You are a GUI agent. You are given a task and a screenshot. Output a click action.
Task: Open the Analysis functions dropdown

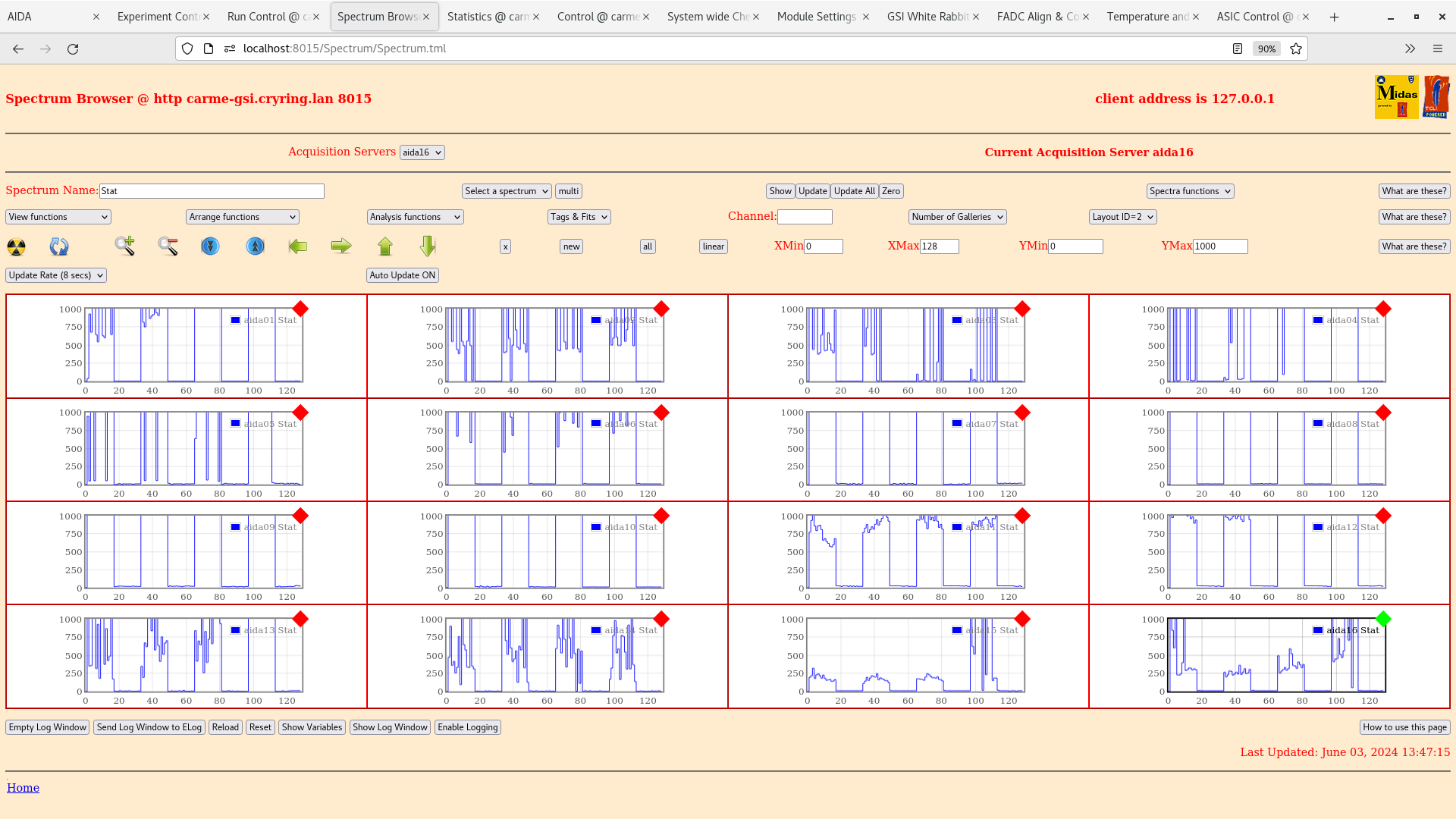pyautogui.click(x=415, y=217)
